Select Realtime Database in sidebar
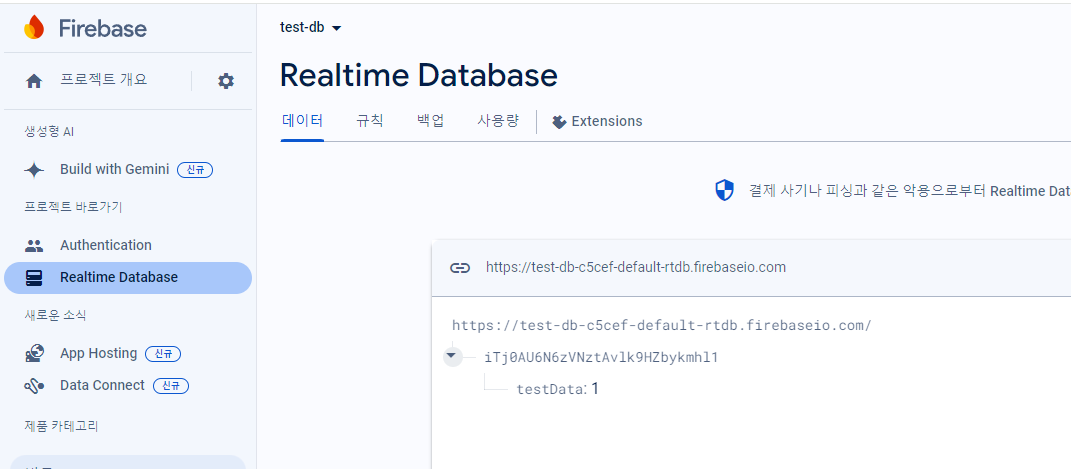The width and height of the screenshot is (1071, 469). click(128, 278)
